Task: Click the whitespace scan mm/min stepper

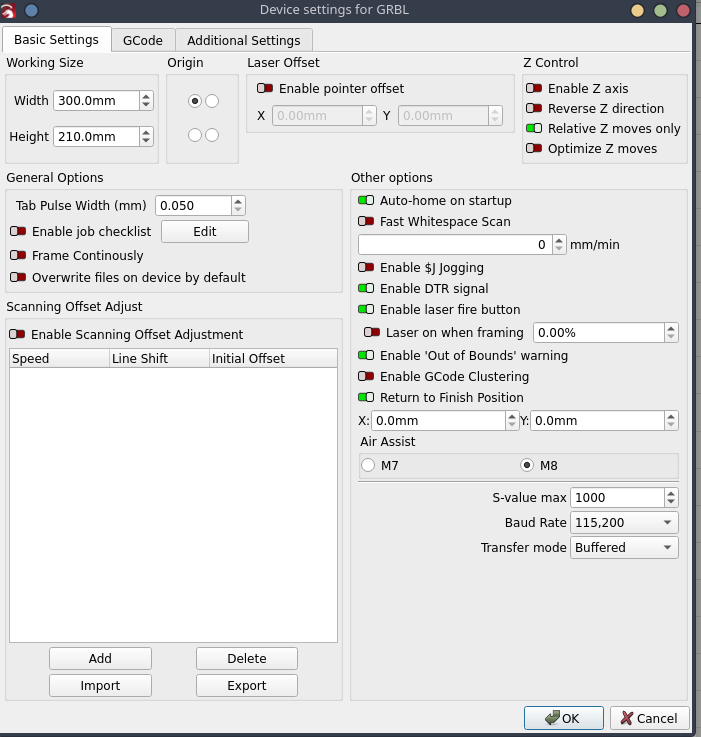Action: click(x=559, y=244)
